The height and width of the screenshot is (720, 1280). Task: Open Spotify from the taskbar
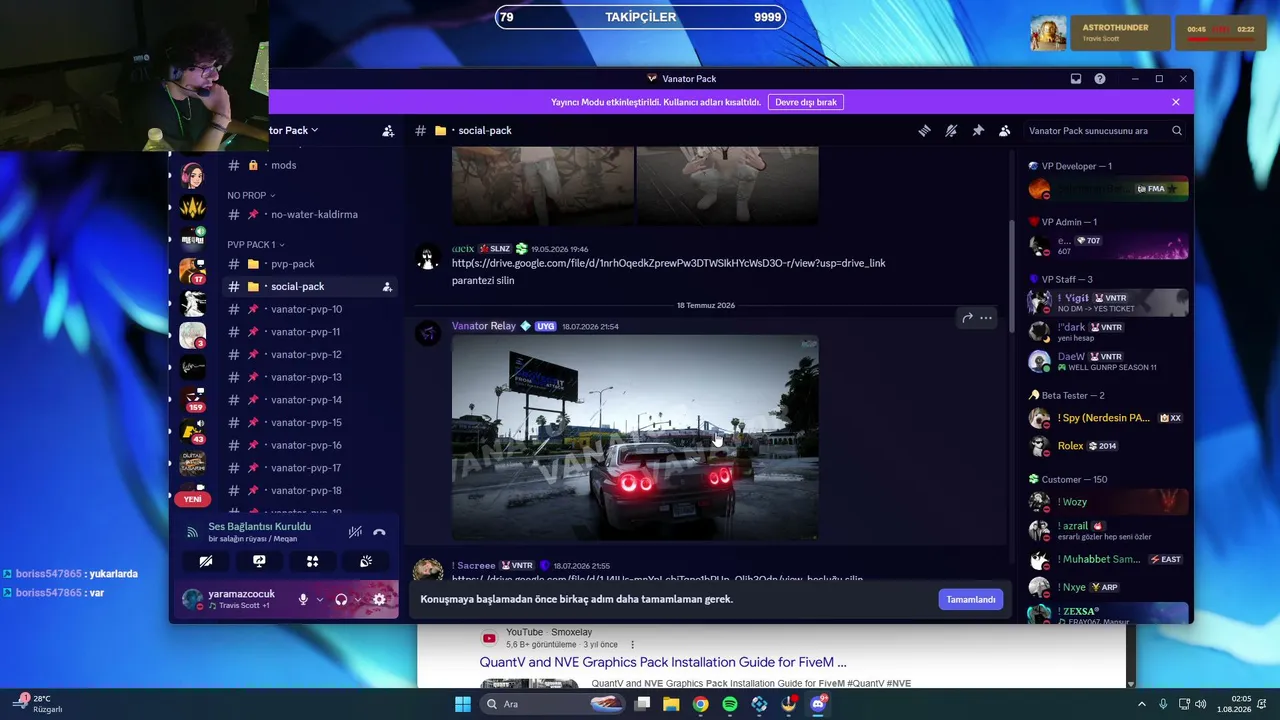(x=730, y=704)
